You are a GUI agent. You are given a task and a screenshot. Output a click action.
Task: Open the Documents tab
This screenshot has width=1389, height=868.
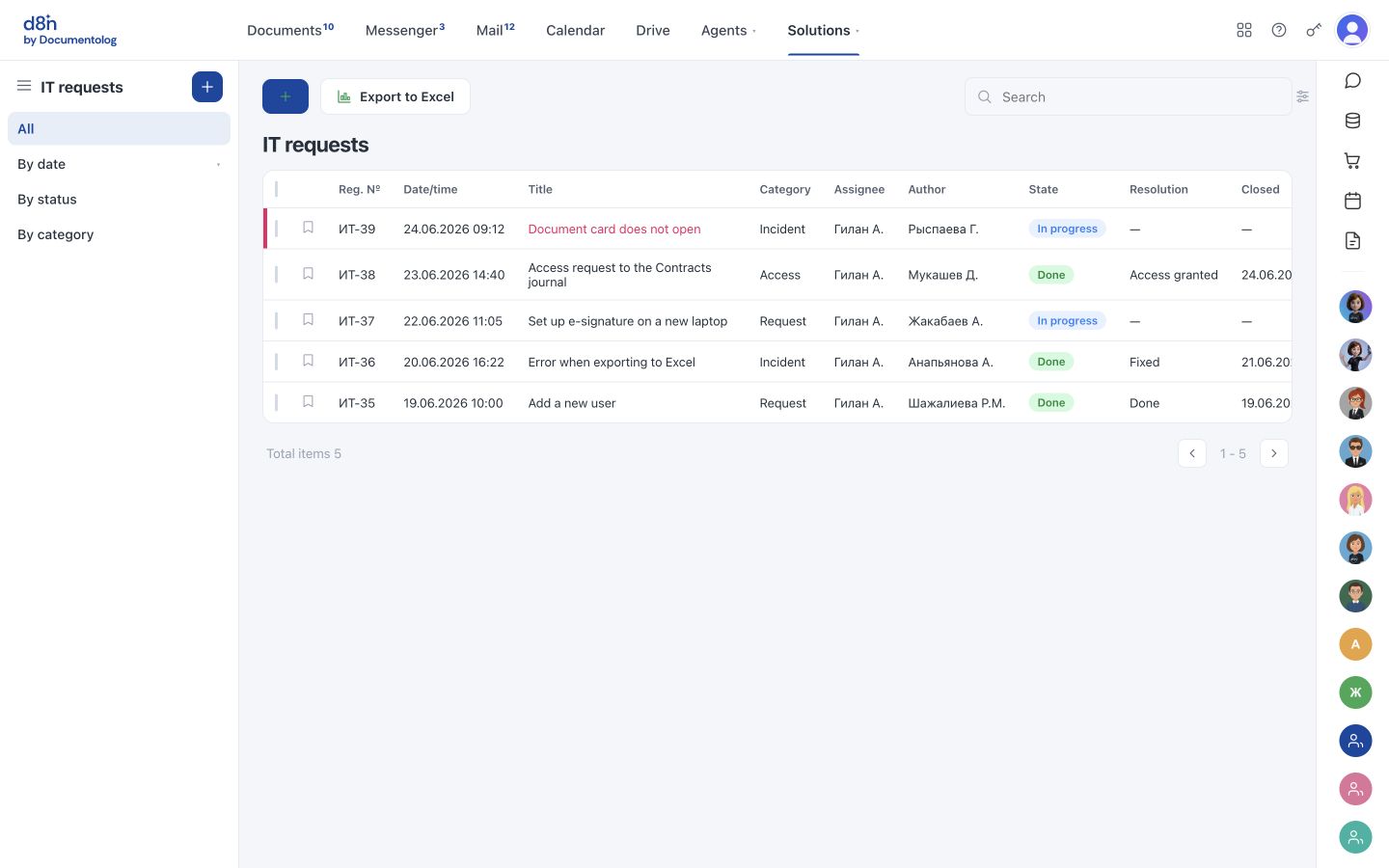[290, 30]
